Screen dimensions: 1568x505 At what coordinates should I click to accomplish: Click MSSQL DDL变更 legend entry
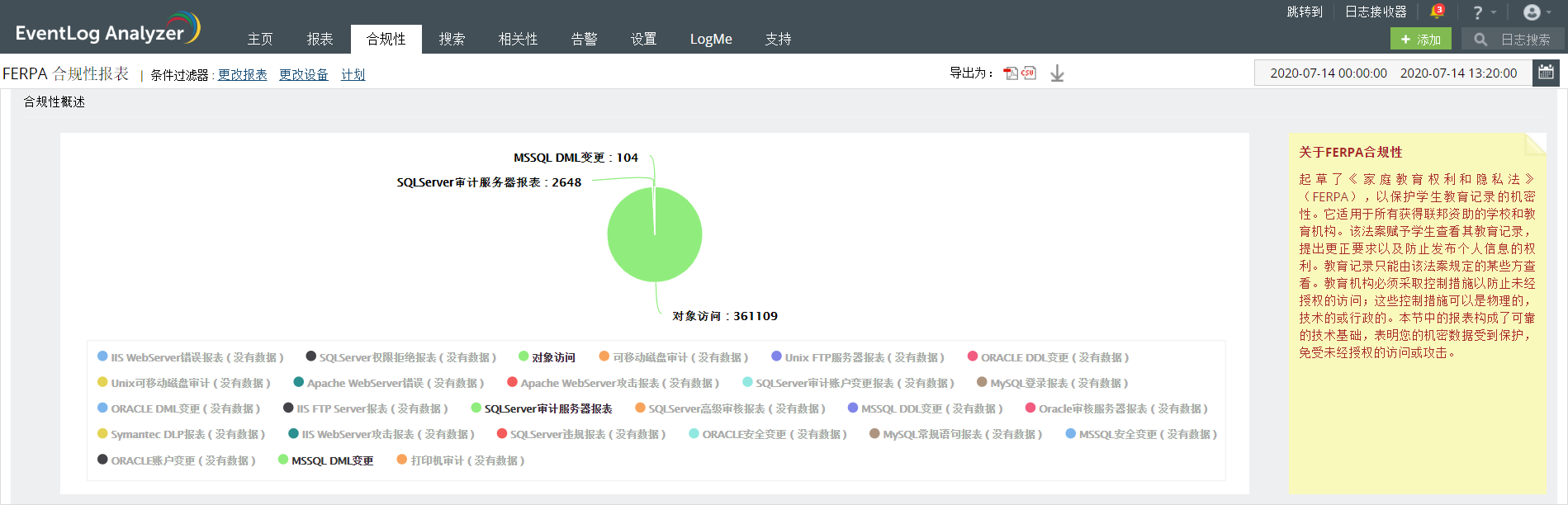tap(926, 408)
